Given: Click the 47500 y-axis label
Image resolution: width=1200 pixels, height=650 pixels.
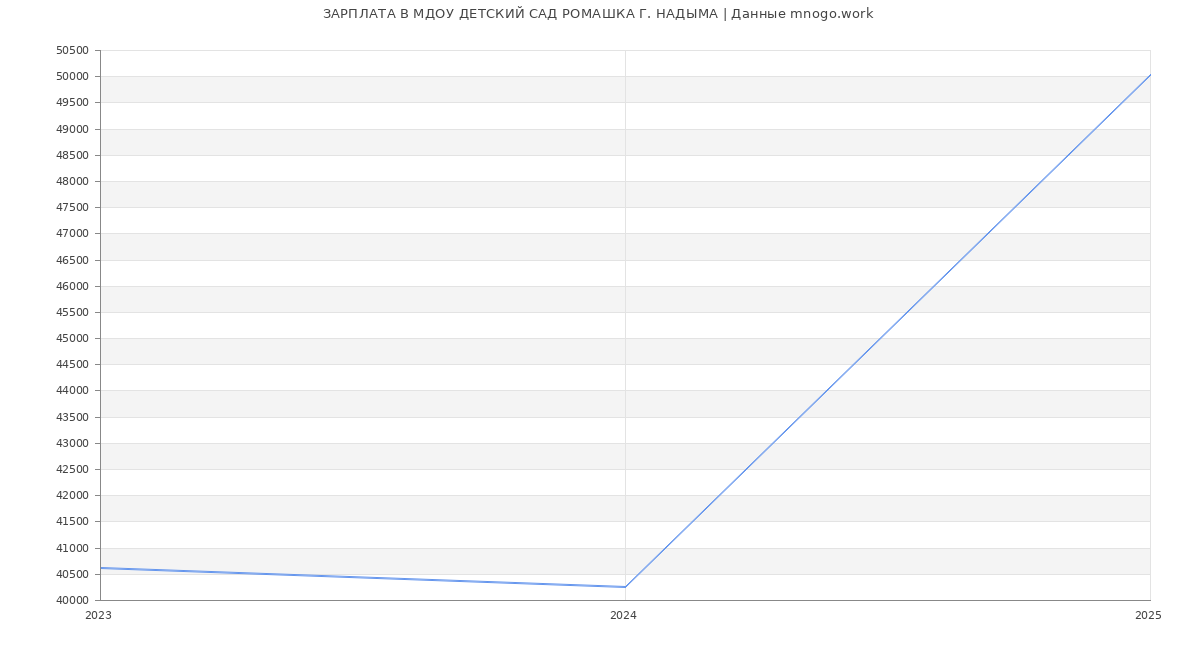Looking at the screenshot, I should (x=72, y=208).
